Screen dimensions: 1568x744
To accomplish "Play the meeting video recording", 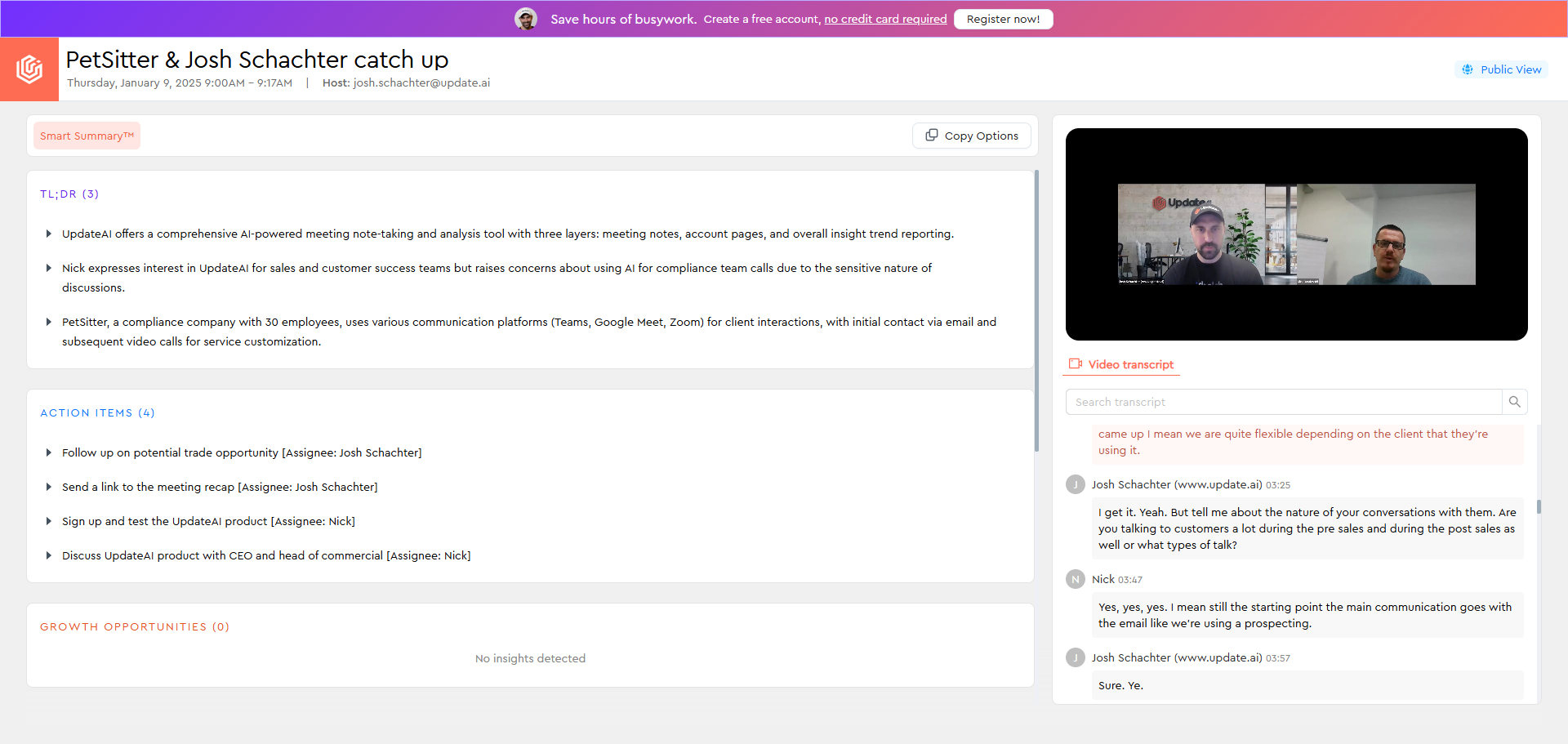I will click(x=1297, y=234).
